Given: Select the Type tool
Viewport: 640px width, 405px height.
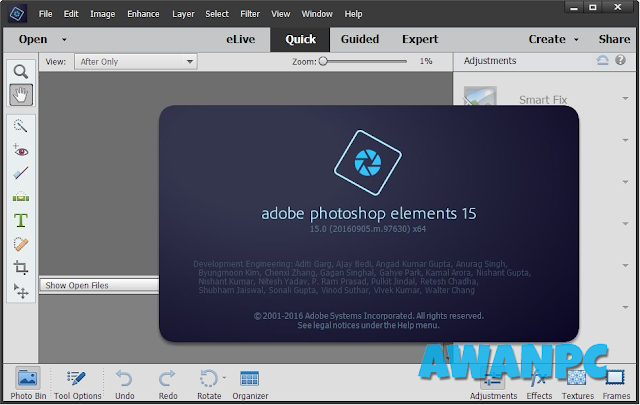Looking at the screenshot, I should tap(21, 220).
